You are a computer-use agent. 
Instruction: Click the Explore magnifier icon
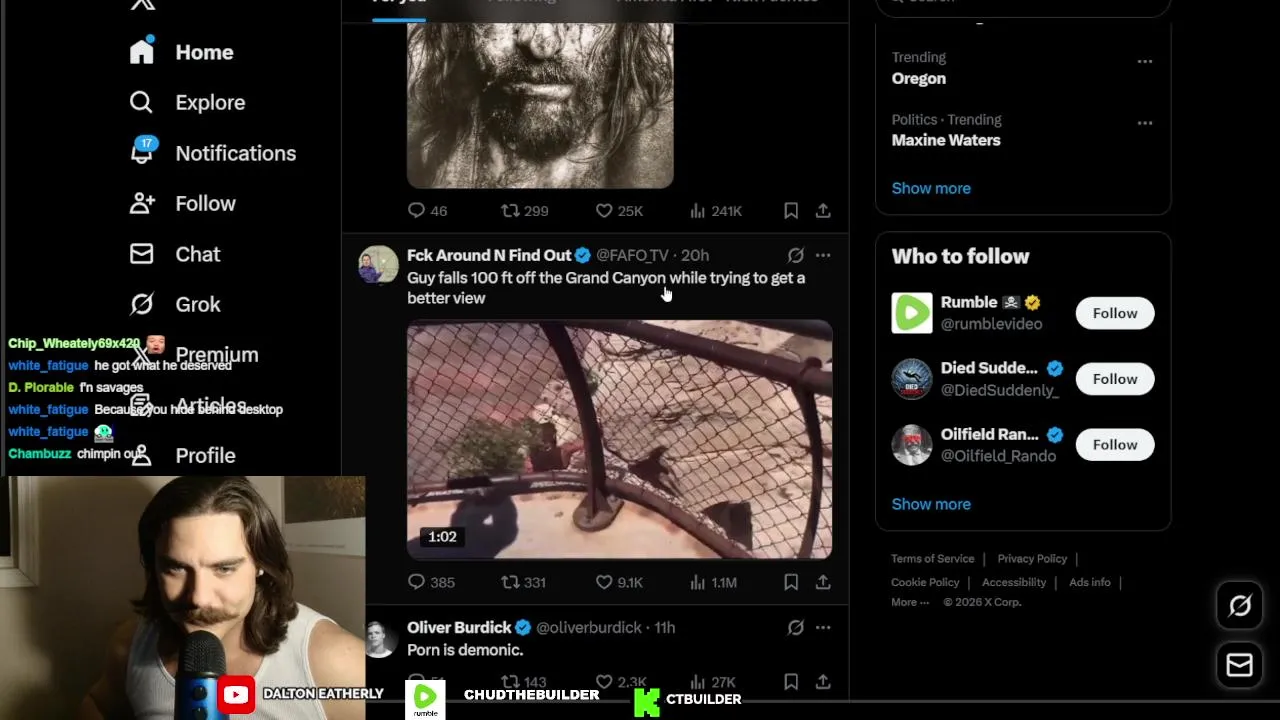[141, 102]
